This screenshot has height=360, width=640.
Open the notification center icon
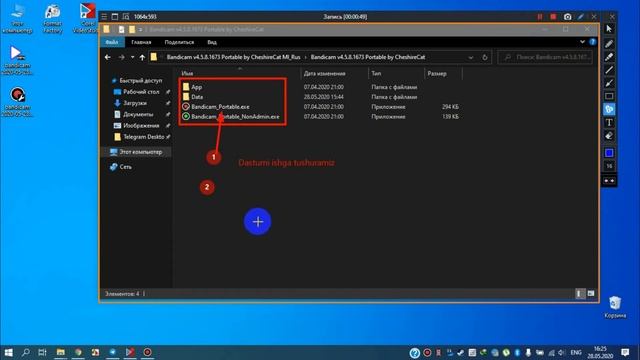[625, 352]
